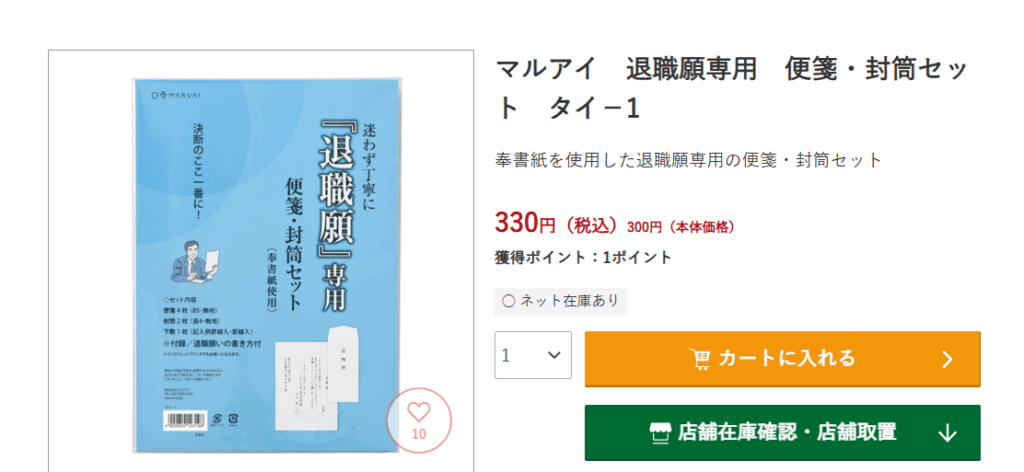Screen dimensions: 1024x472
Task: Click the red 330円 price text
Action: tap(525, 224)
